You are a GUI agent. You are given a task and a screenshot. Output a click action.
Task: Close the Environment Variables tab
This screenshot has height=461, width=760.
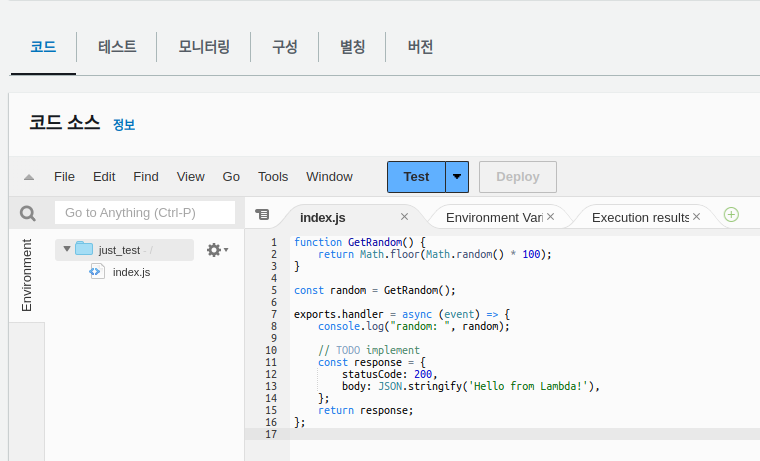551,217
